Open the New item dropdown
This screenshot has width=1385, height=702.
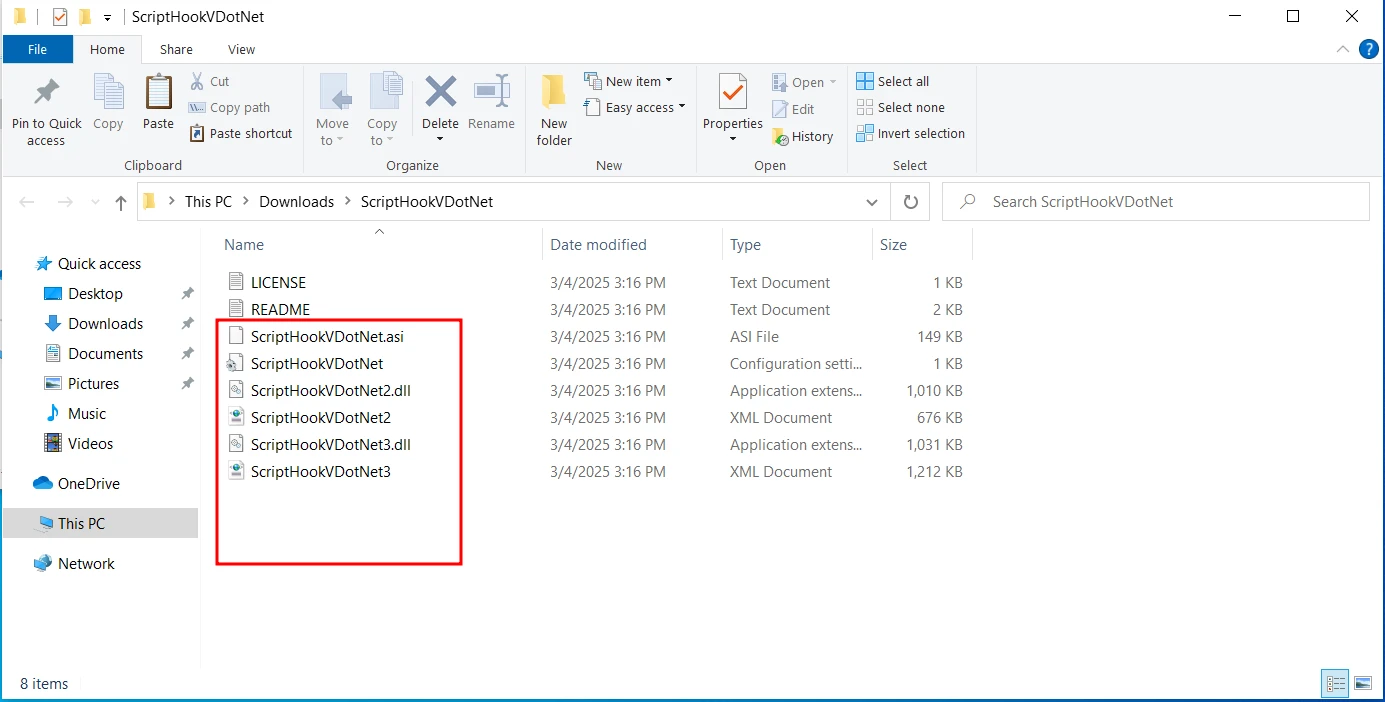coord(628,81)
